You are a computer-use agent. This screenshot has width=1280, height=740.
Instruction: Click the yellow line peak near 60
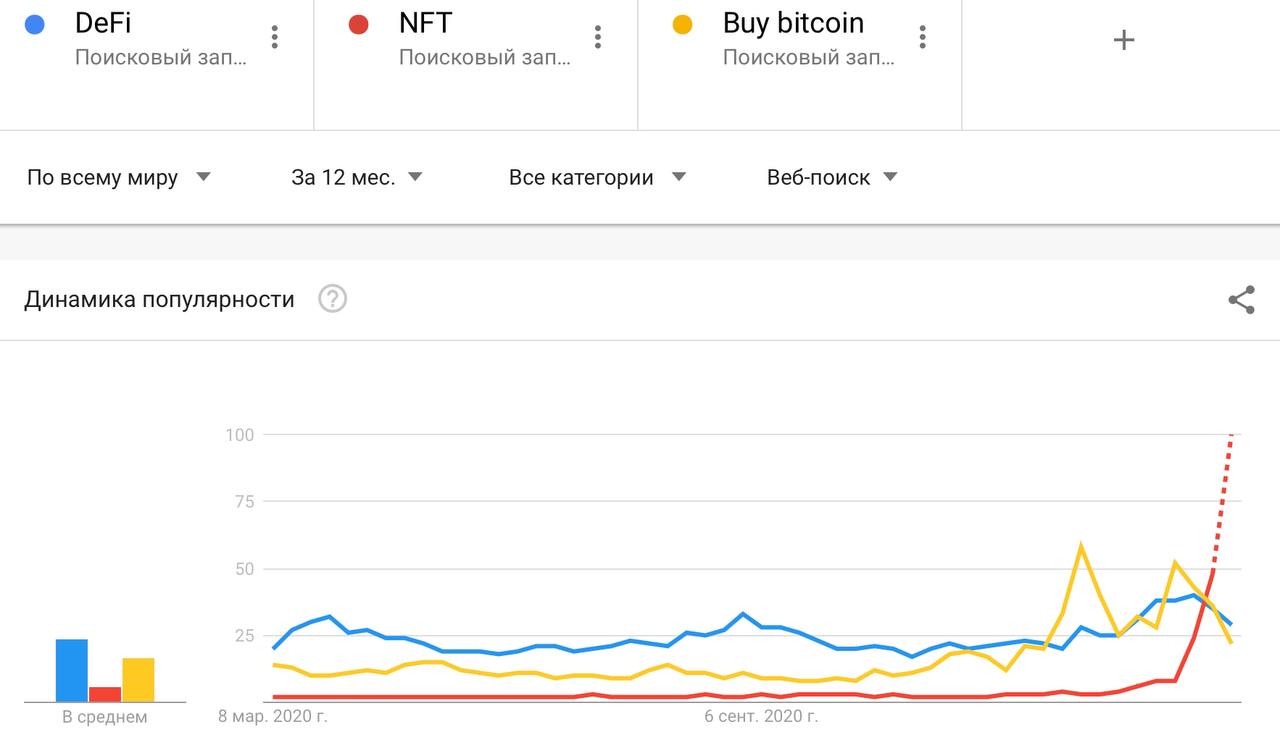tap(1081, 547)
